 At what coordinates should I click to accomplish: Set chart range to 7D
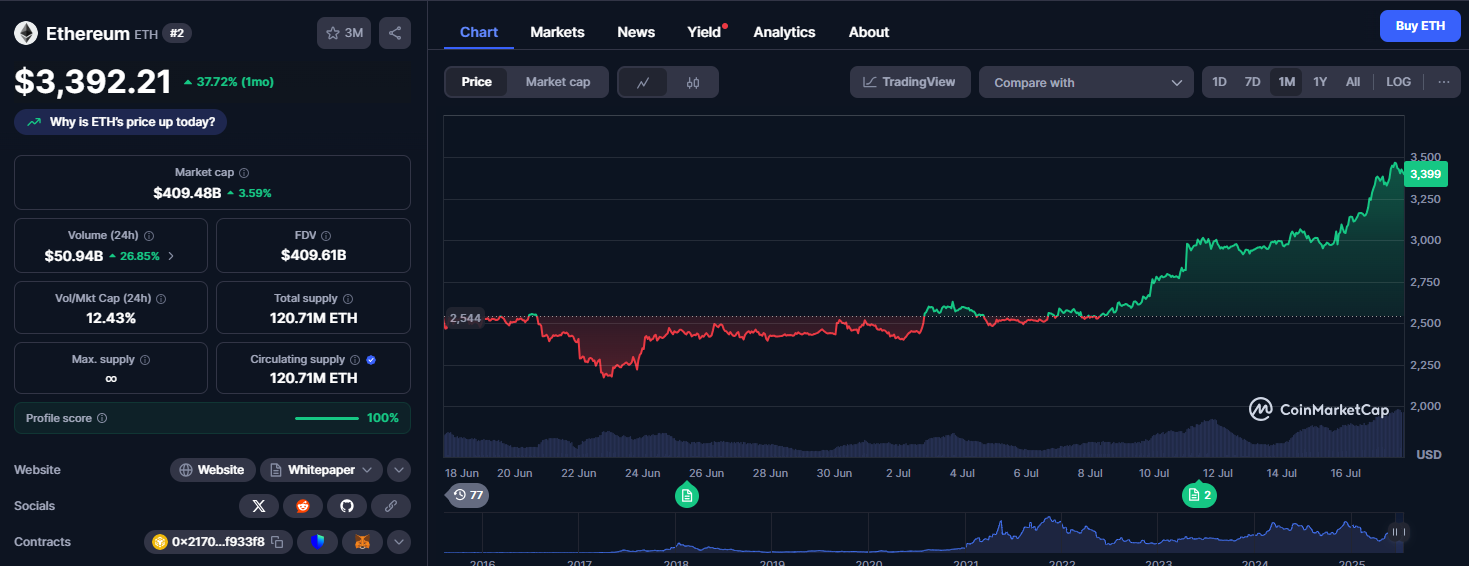click(x=1252, y=82)
